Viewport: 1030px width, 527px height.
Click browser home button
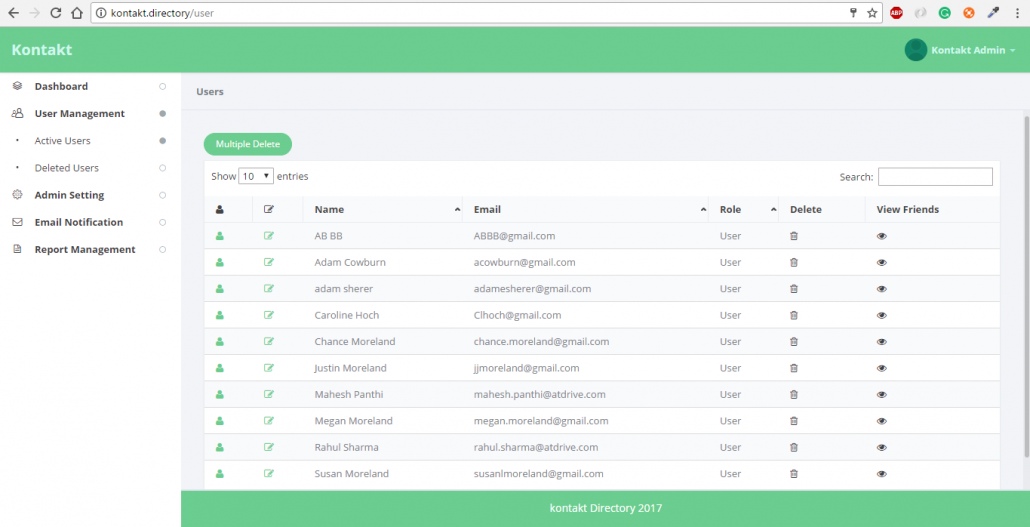(x=77, y=12)
